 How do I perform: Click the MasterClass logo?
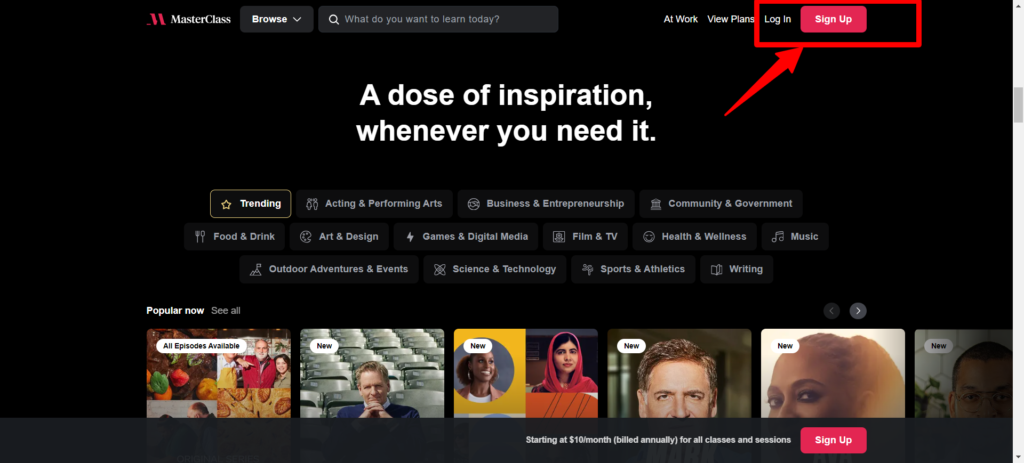coord(189,20)
